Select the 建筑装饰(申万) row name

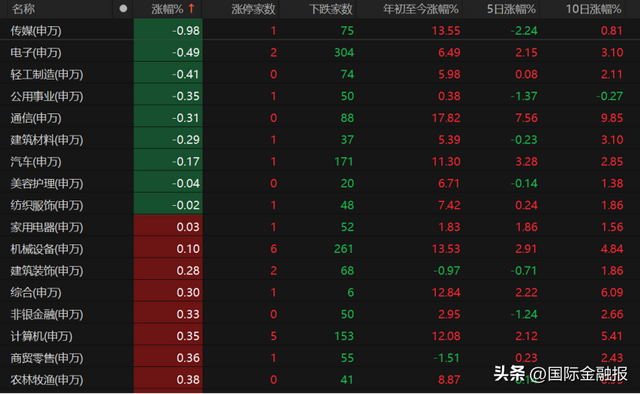tap(47, 271)
